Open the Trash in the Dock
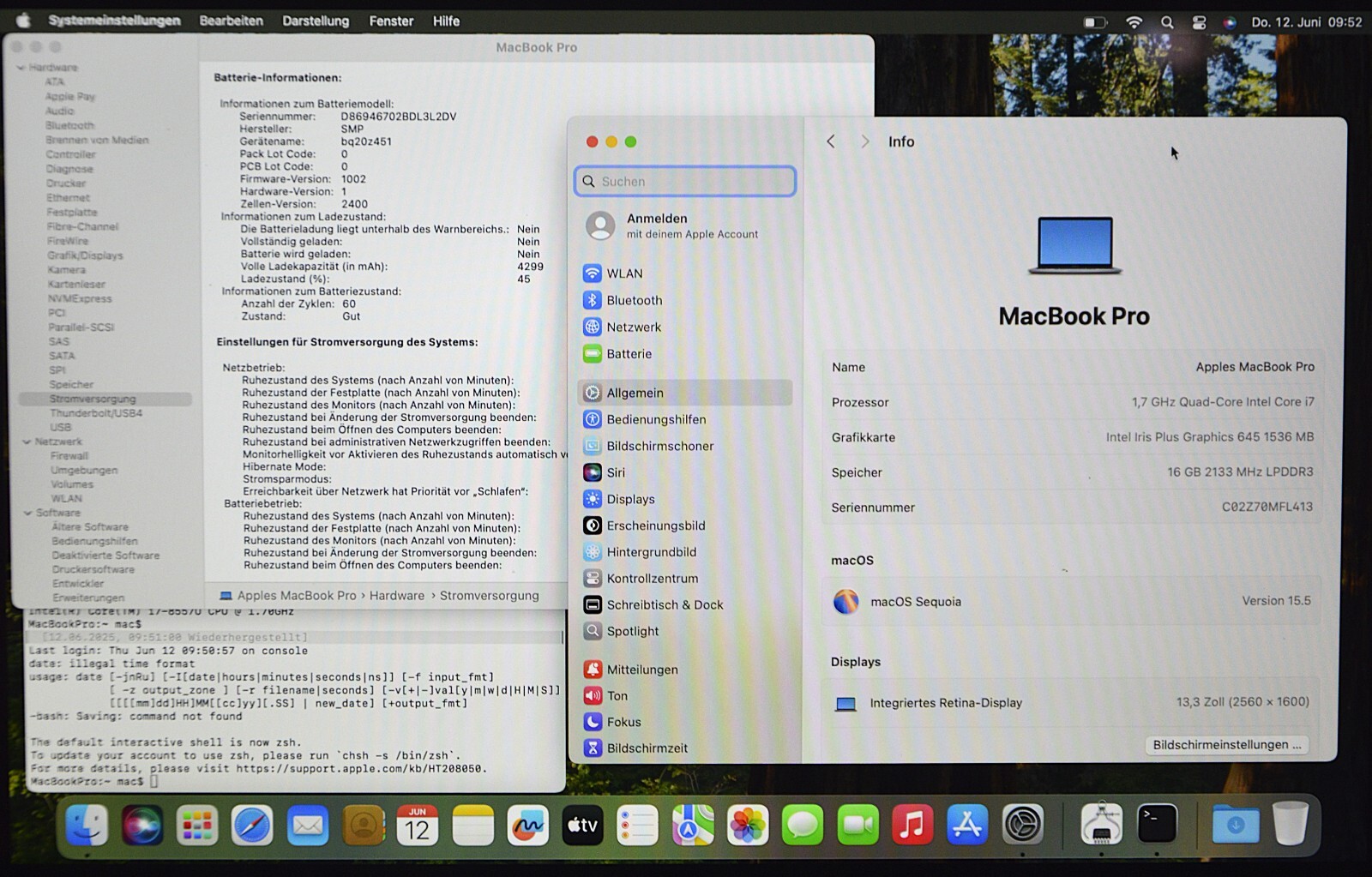This screenshot has height=877, width=1372. 1291,824
